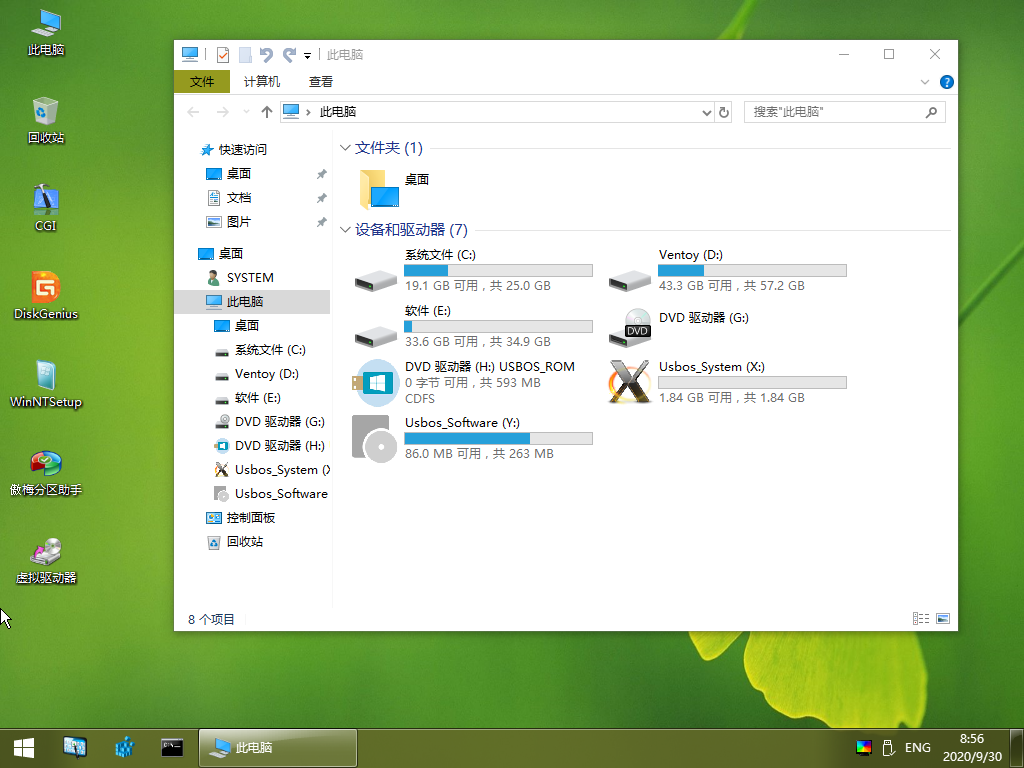Click the refresh button in address bar
Image resolution: width=1024 pixels, height=768 pixels.
click(724, 112)
